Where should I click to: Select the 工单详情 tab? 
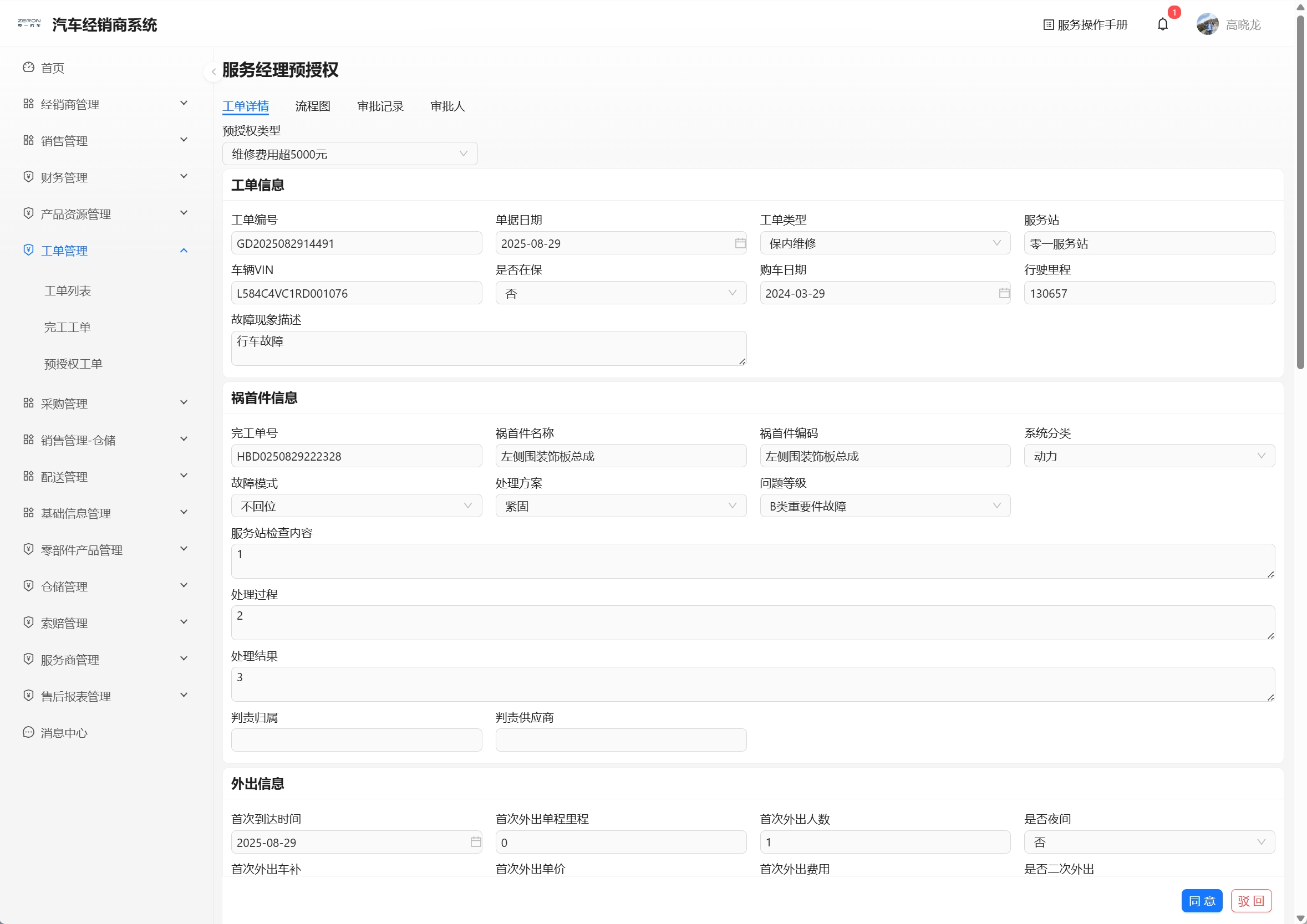pos(245,106)
